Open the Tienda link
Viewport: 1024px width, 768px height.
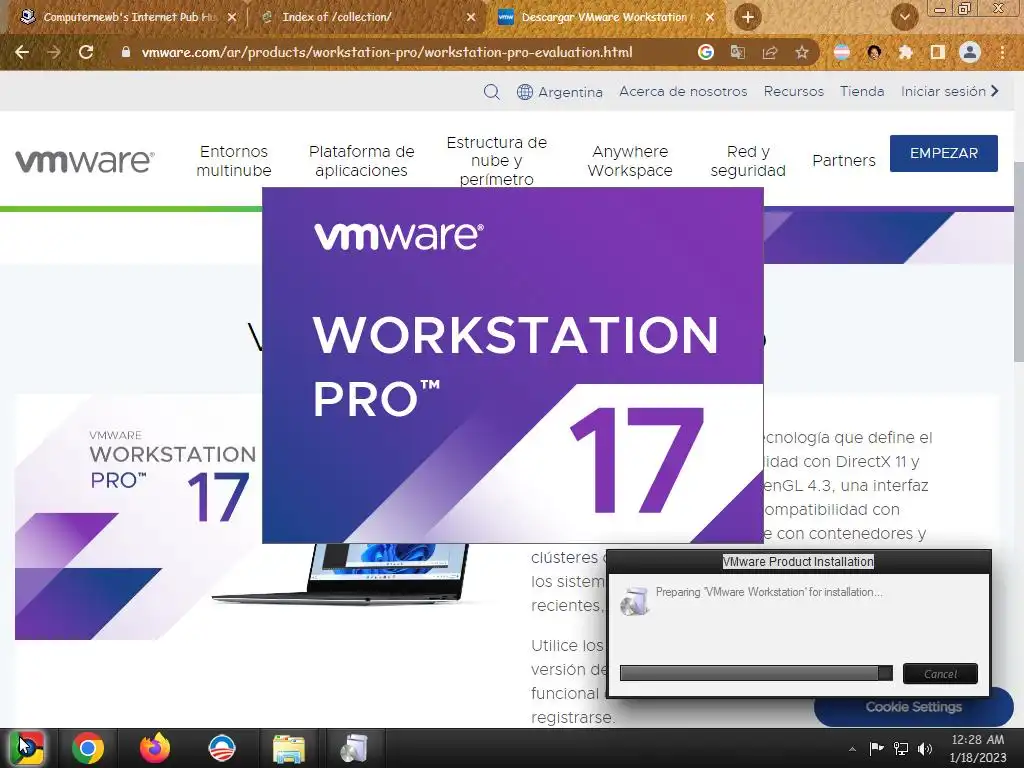click(862, 91)
